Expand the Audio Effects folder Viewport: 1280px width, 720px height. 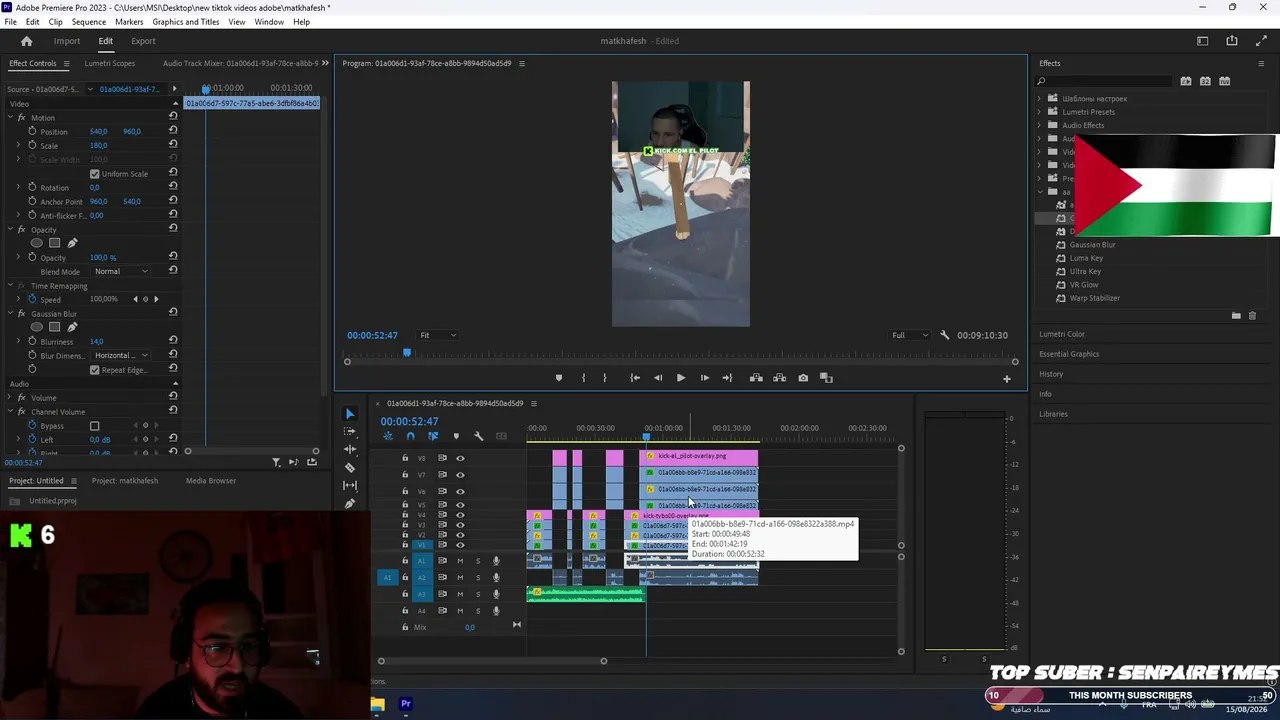click(x=1039, y=125)
